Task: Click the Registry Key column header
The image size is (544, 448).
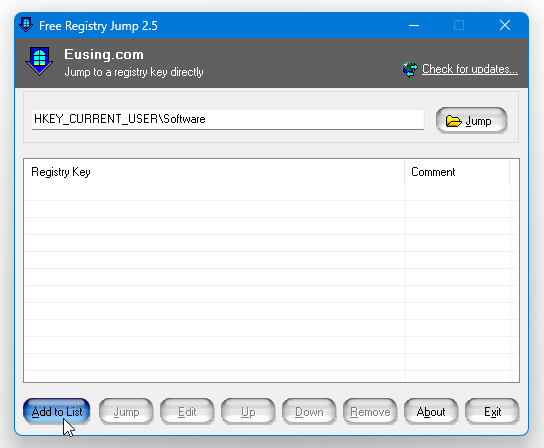Action: (214, 172)
